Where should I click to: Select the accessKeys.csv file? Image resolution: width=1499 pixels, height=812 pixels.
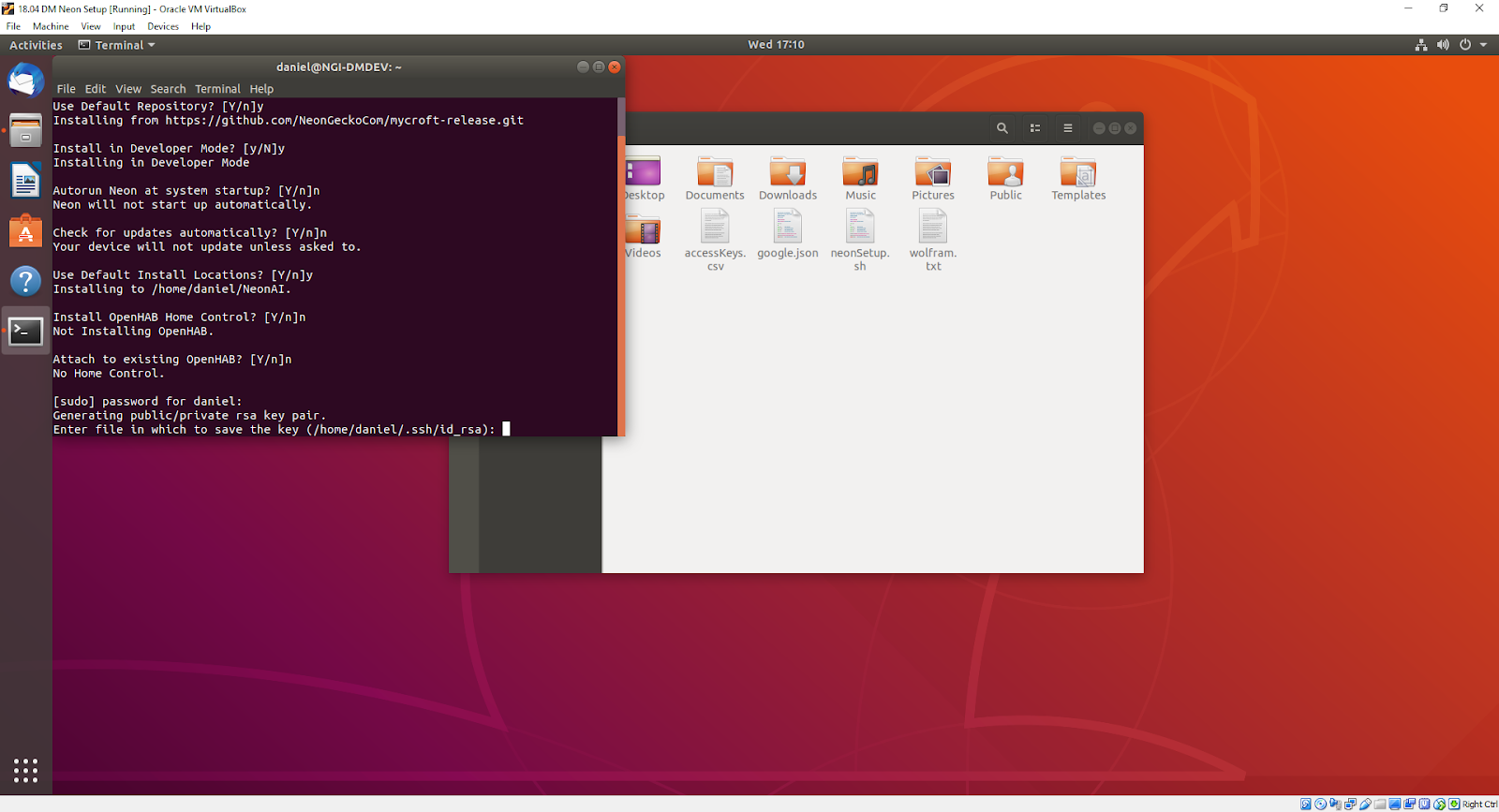(715, 241)
